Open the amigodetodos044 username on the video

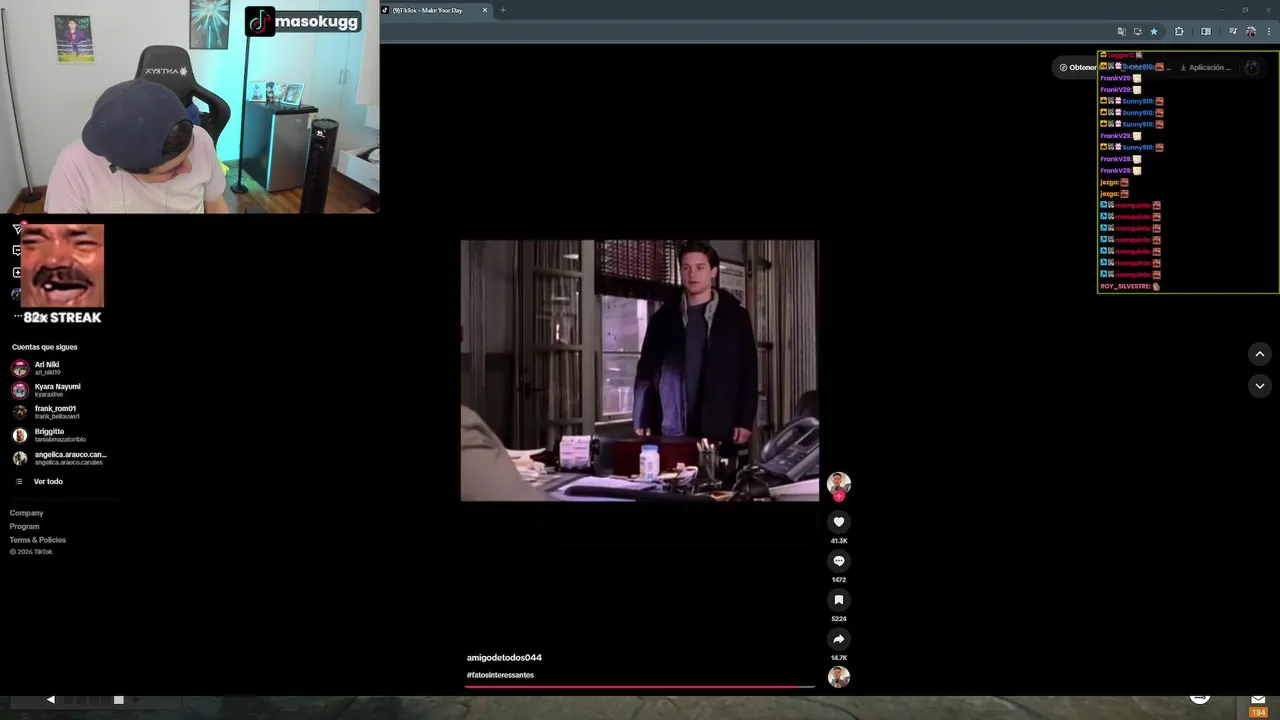click(x=504, y=657)
